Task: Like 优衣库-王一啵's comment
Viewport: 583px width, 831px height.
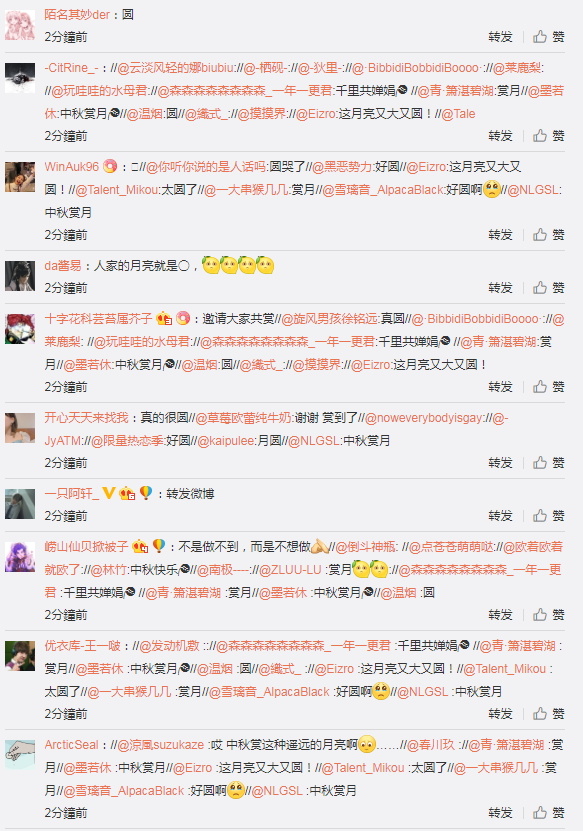Action: (x=549, y=714)
